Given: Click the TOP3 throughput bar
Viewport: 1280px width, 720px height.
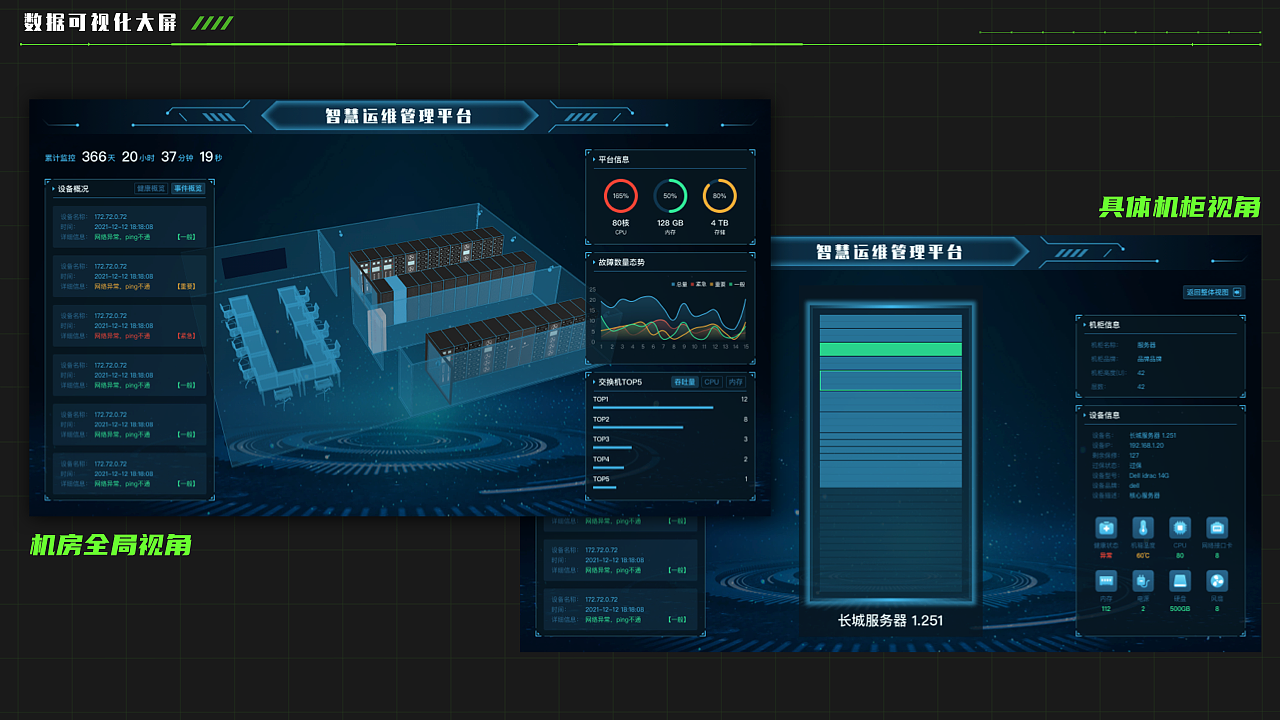Looking at the screenshot, I should coord(612,448).
